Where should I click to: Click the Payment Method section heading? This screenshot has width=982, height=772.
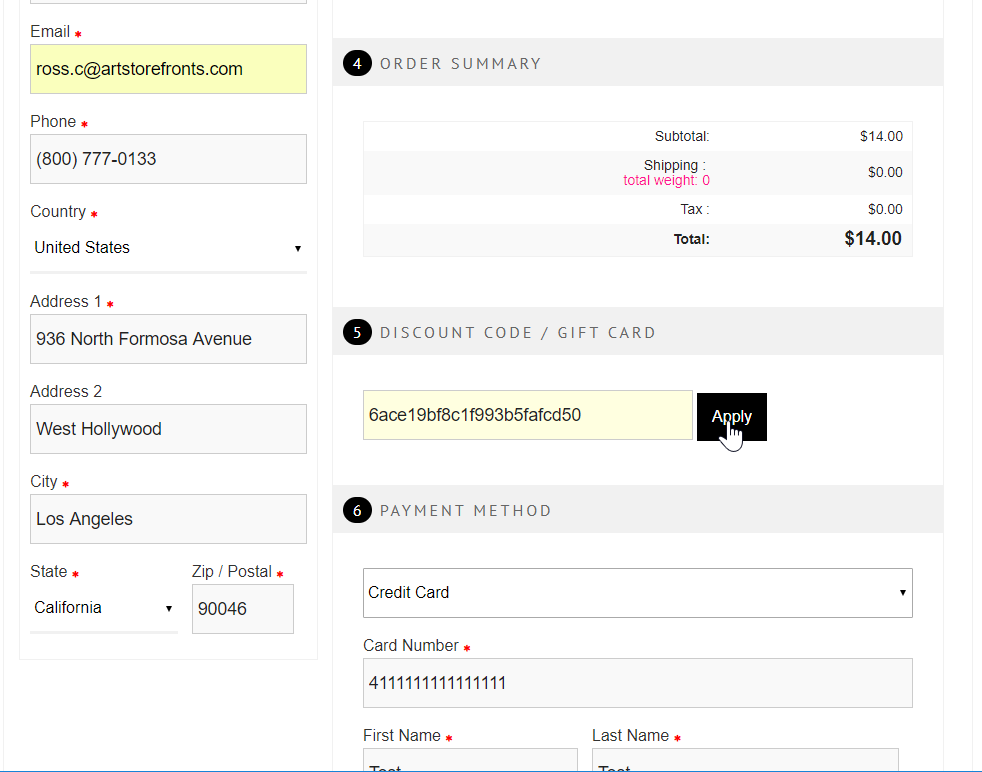[465, 511]
